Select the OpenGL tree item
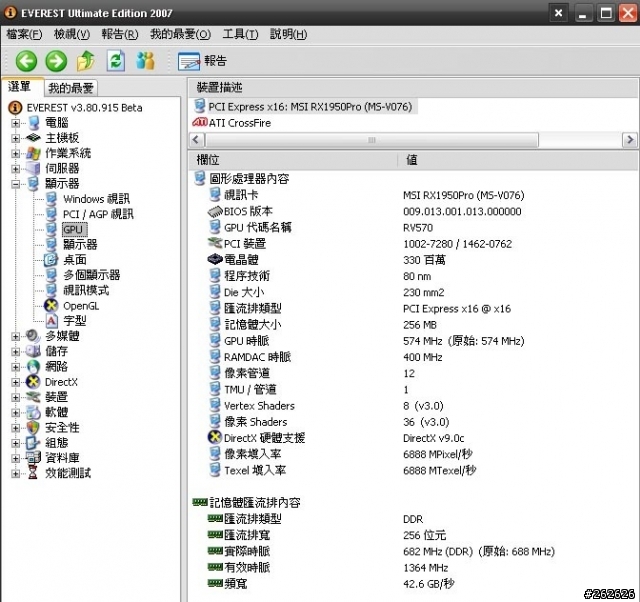The height and width of the screenshot is (602, 640). pyautogui.click(x=80, y=305)
